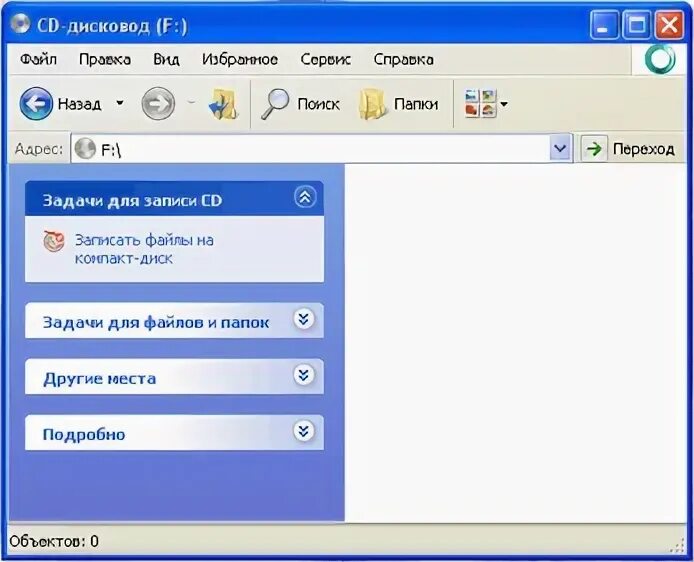
Task: Open the Views icon menu
Action: click(x=481, y=104)
